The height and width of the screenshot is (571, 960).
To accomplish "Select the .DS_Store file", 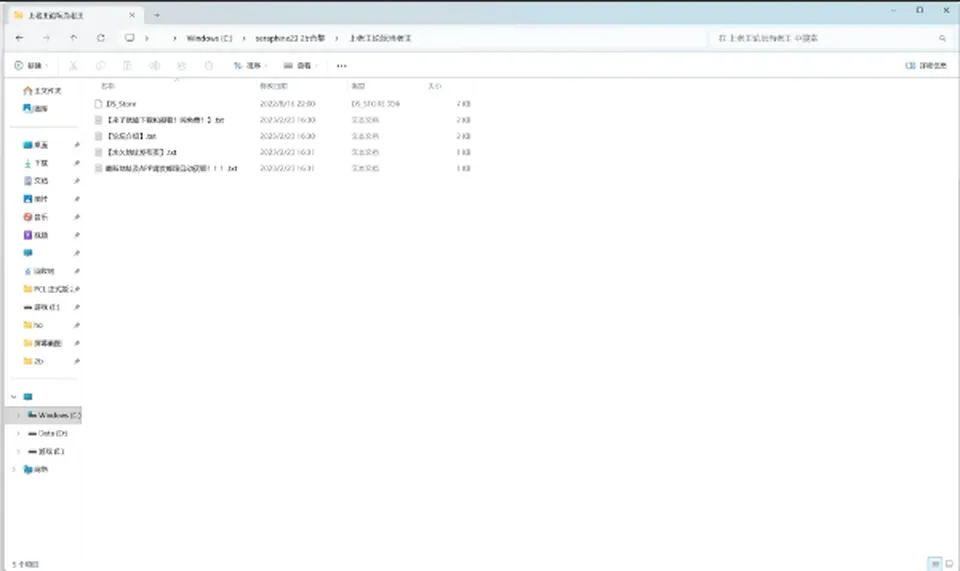I will pyautogui.click(x=121, y=104).
